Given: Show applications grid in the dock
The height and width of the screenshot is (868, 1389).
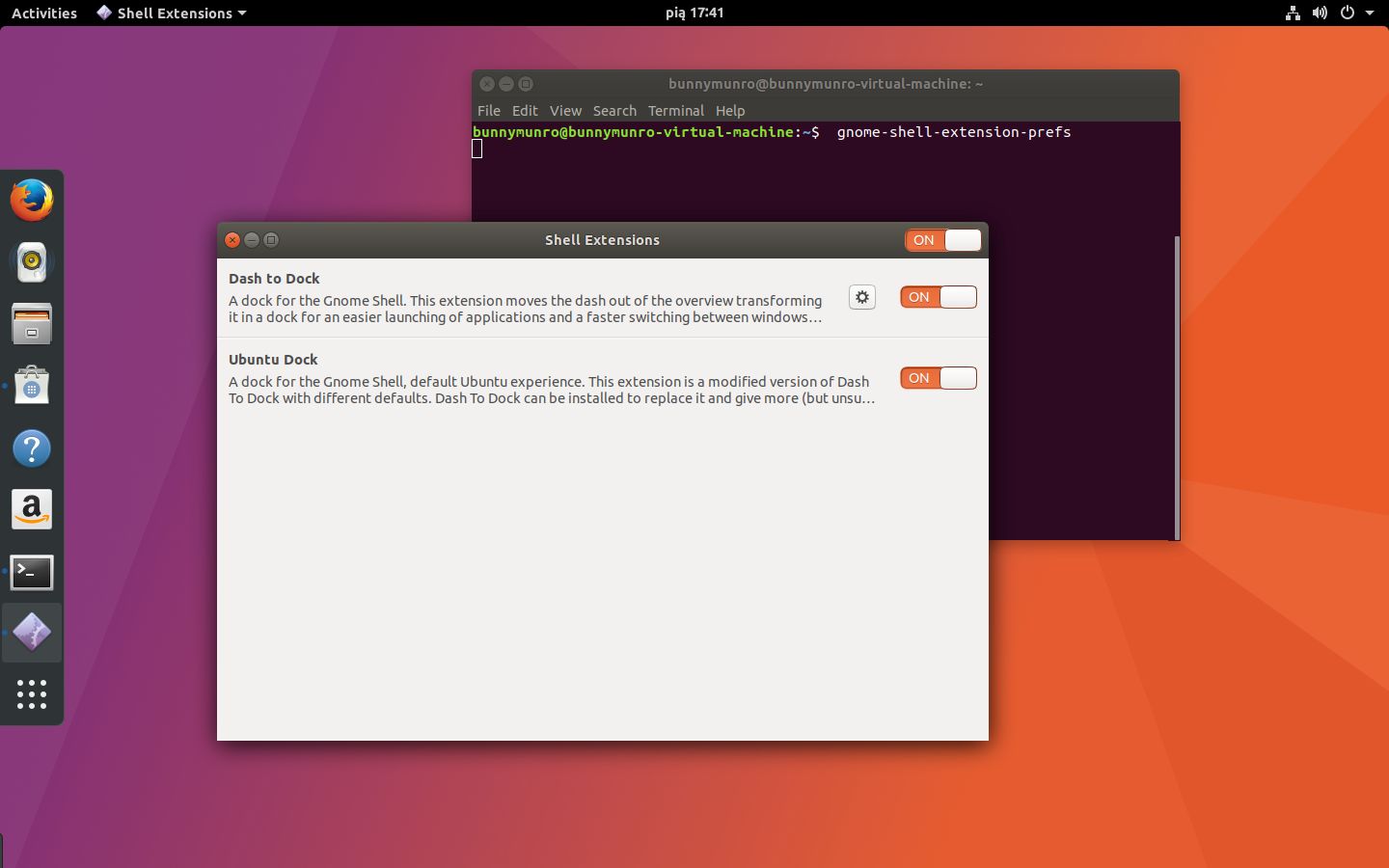Looking at the screenshot, I should point(32,694).
